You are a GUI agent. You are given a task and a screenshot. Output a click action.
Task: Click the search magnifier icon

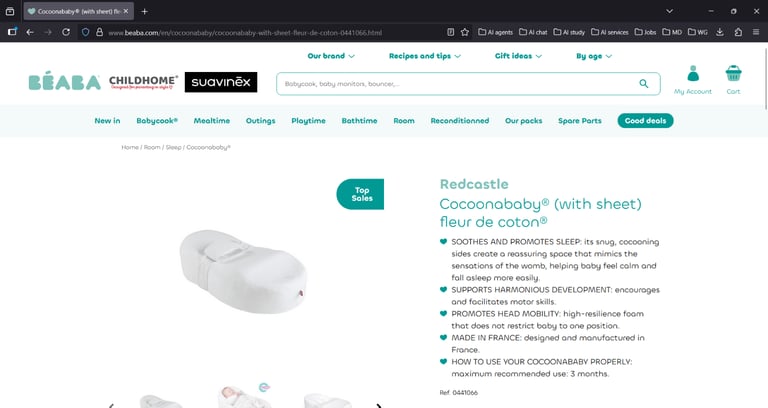coord(644,84)
